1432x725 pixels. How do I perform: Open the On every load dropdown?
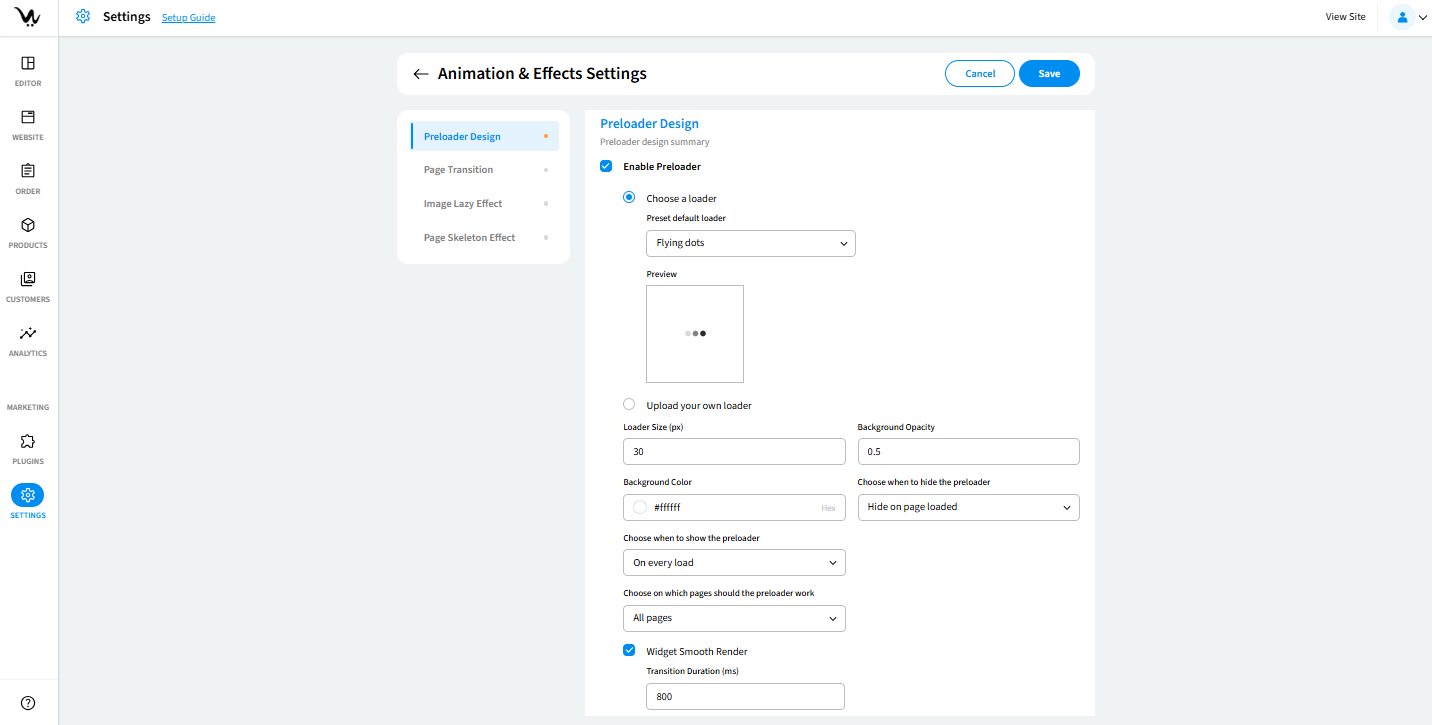click(x=734, y=563)
